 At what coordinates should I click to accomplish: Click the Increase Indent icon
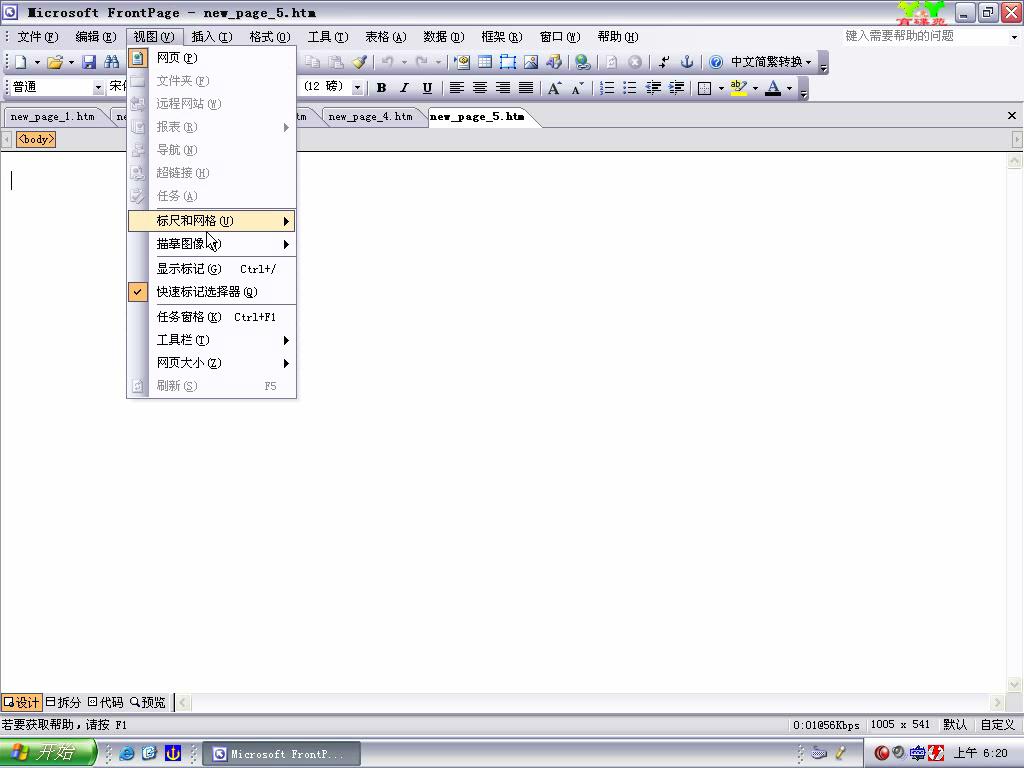(x=677, y=88)
